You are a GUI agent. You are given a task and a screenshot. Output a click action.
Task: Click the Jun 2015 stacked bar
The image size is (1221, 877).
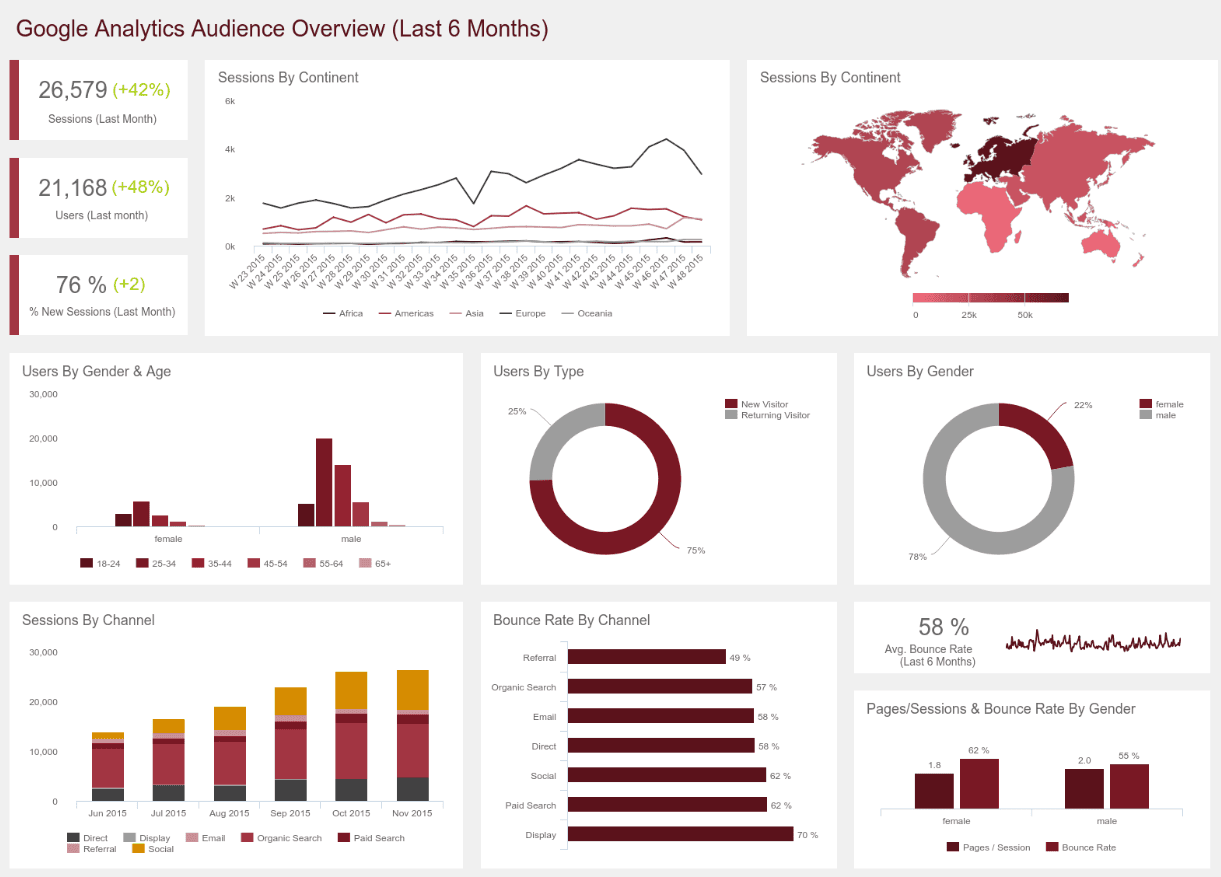108,767
